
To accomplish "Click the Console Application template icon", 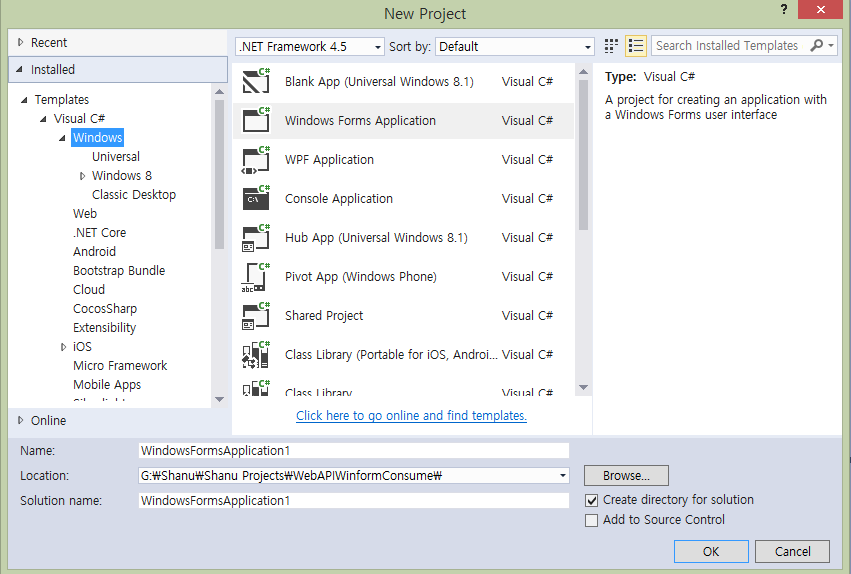I will [256, 199].
